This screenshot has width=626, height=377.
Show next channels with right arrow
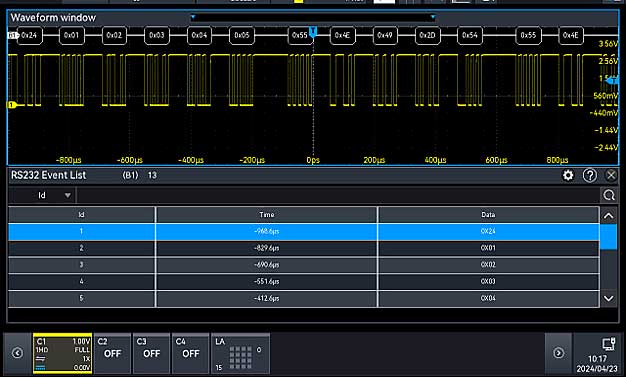(558, 353)
